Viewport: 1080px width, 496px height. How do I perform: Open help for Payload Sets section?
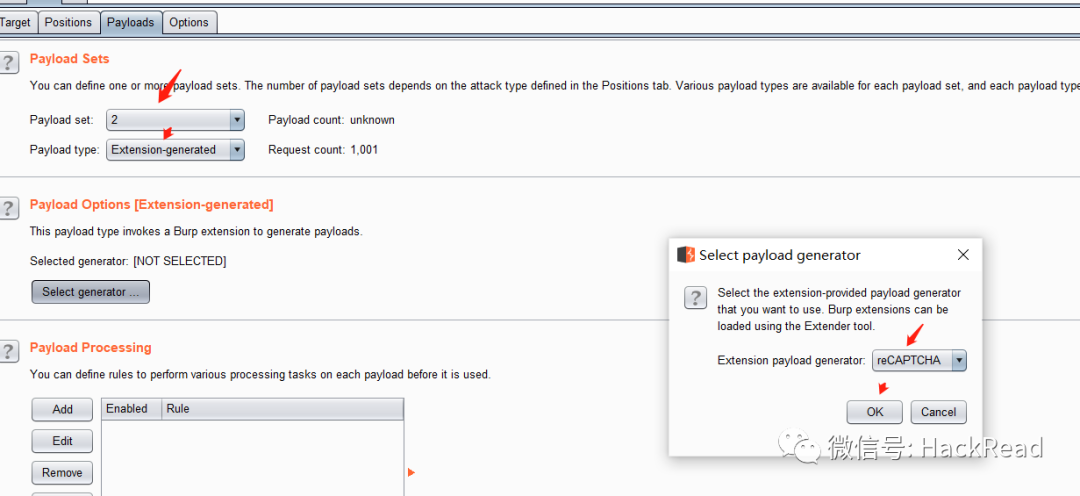coord(7,63)
